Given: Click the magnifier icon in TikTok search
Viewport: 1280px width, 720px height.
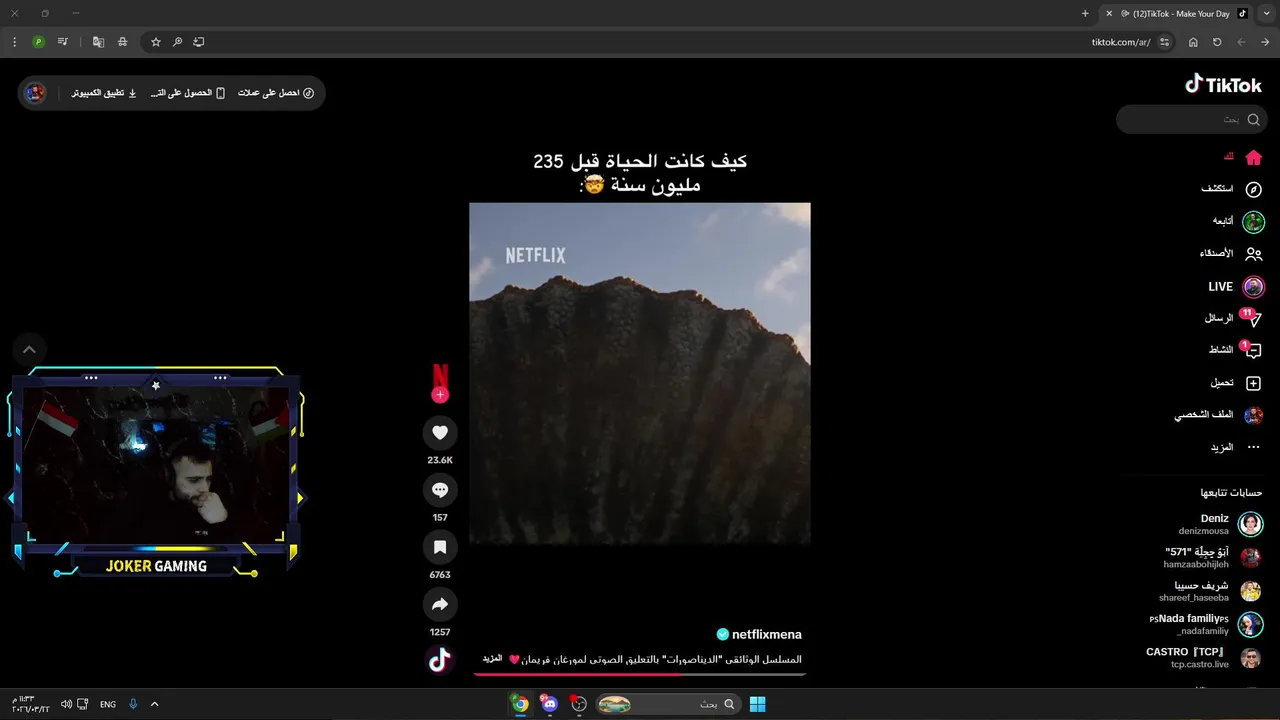Looking at the screenshot, I should click(1253, 119).
